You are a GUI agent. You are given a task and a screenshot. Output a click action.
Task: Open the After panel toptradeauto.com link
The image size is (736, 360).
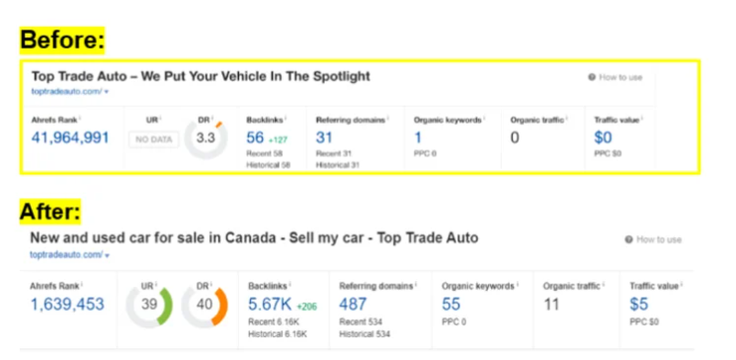(66, 255)
